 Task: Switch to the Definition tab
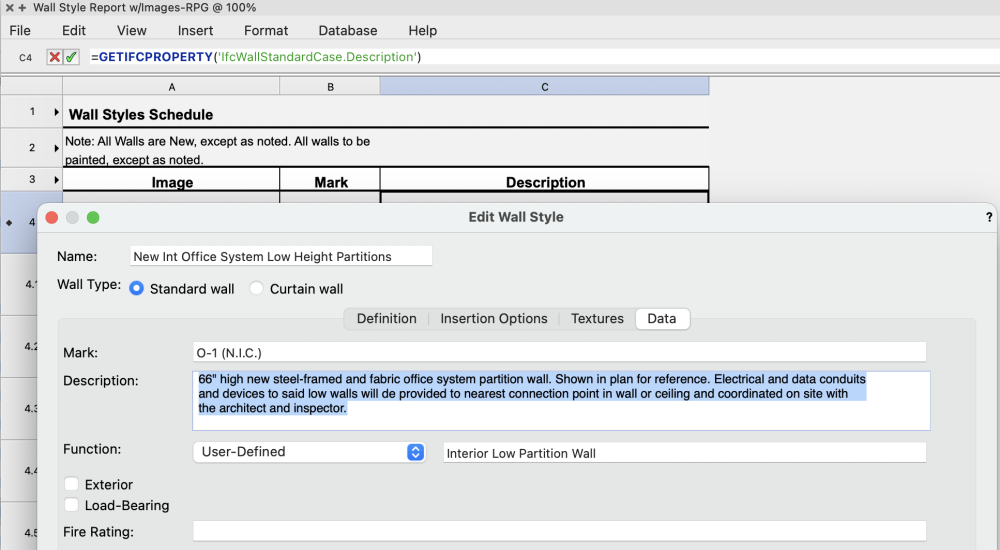point(386,319)
